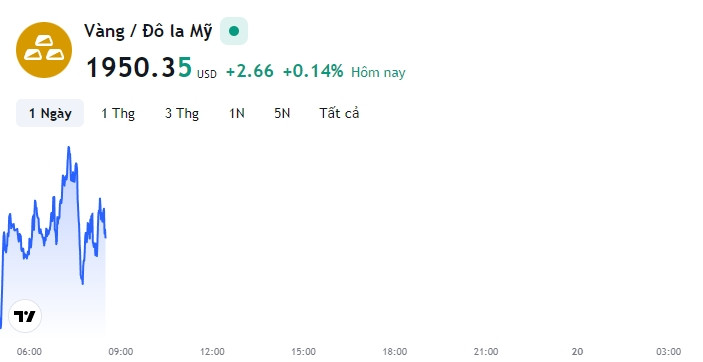Click the gold bars symbol icon
Viewport: 703px width, 362px height.
click(44, 50)
